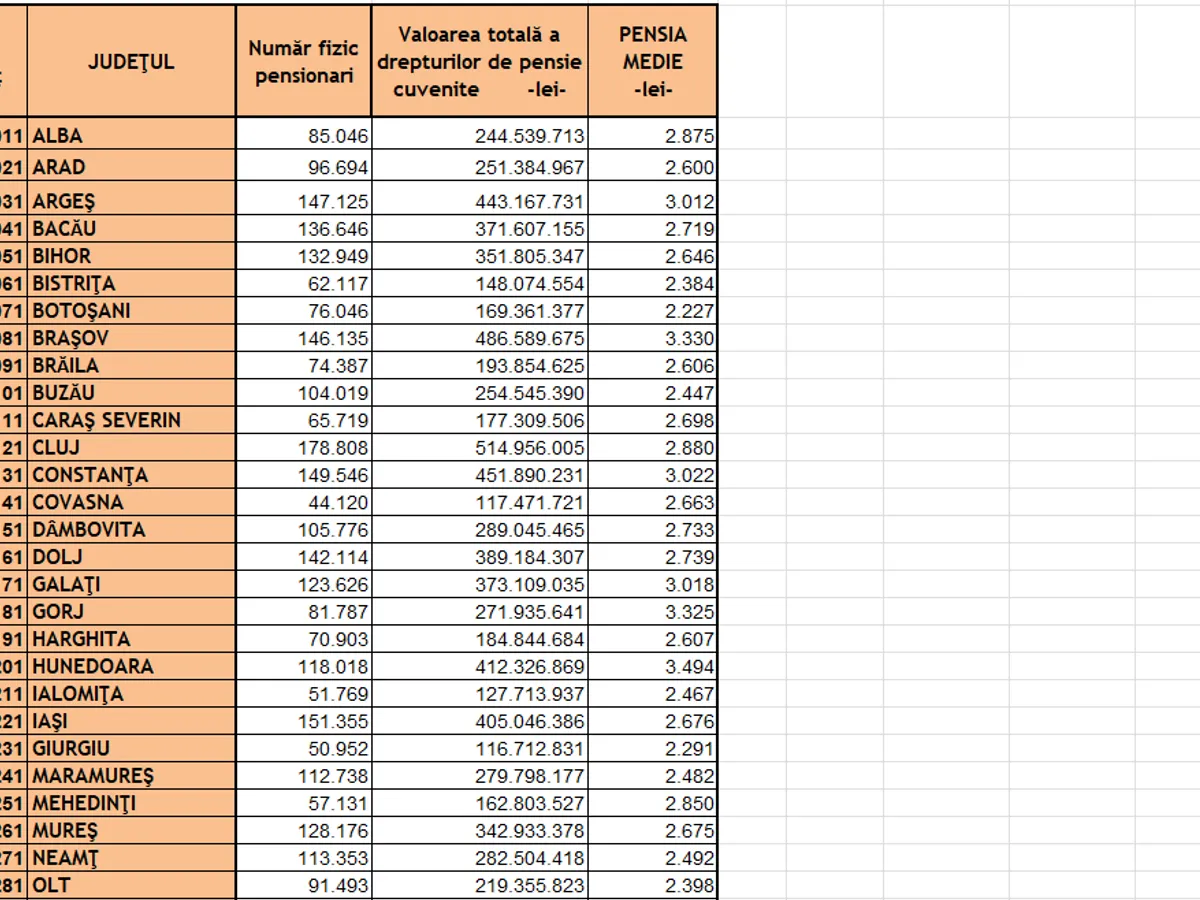Click the BACĂU county cell

click(131, 229)
